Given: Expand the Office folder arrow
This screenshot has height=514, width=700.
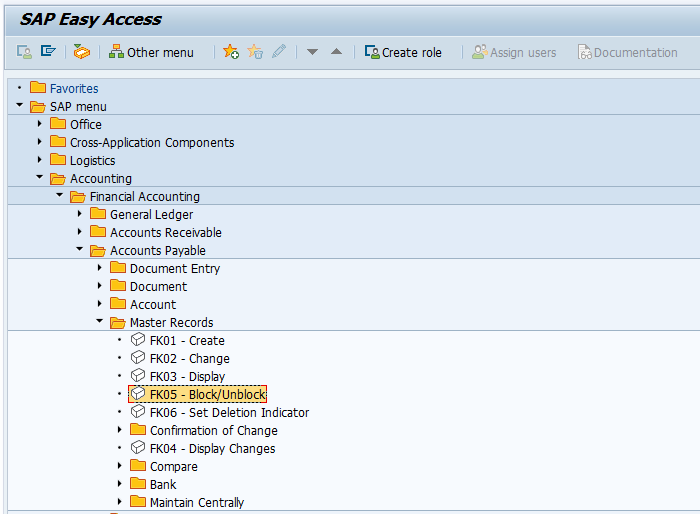Looking at the screenshot, I should [40, 124].
